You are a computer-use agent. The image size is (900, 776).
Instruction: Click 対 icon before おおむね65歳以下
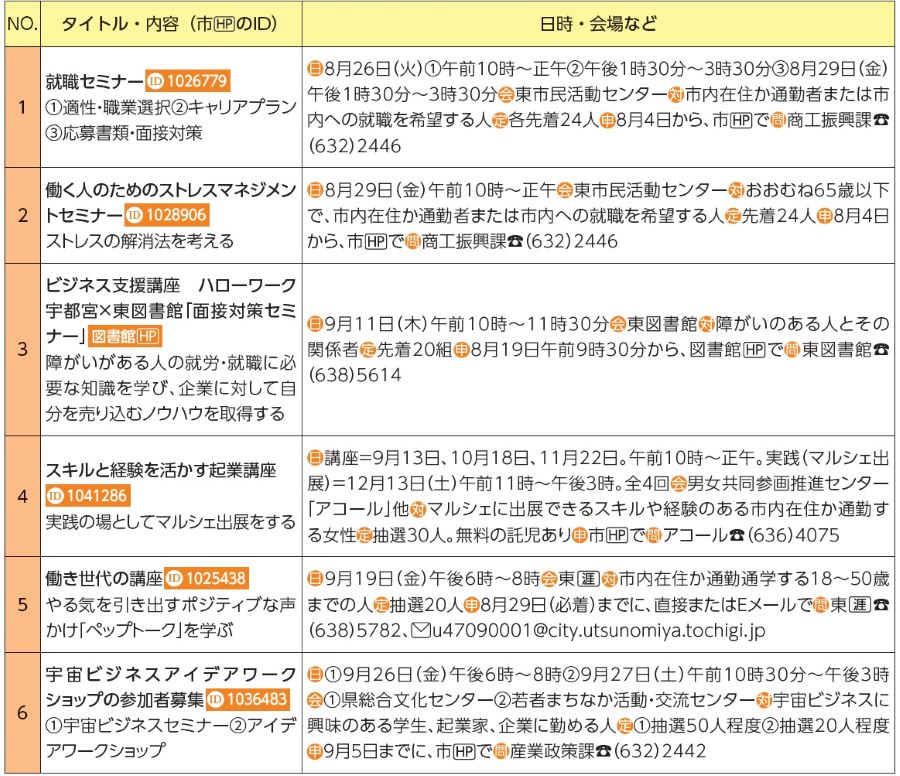point(736,190)
